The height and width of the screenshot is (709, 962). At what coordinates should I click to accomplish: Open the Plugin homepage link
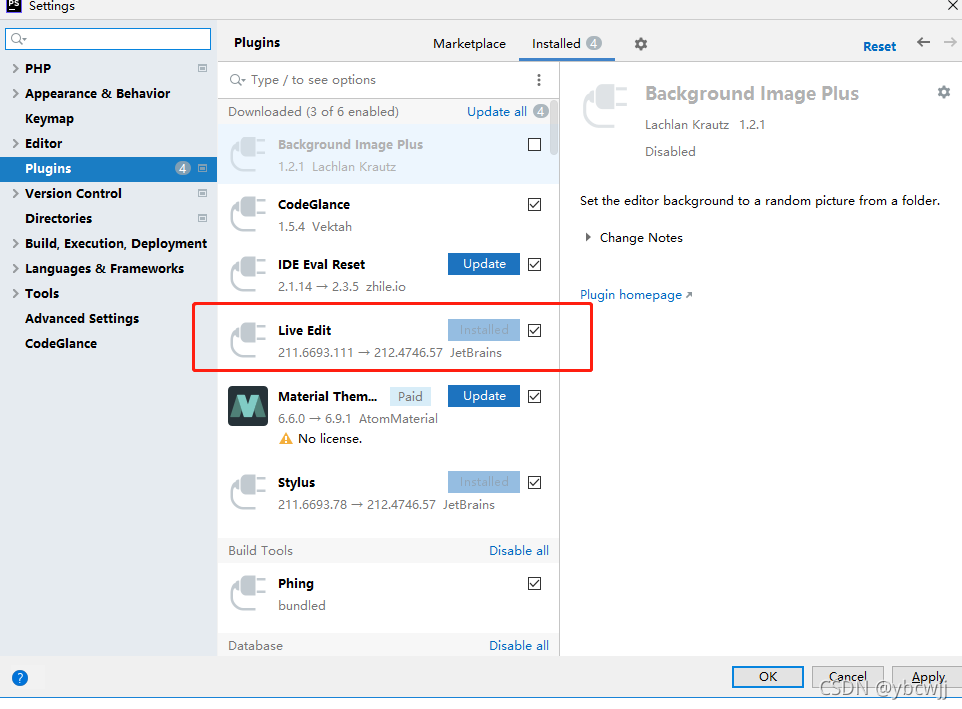point(636,295)
